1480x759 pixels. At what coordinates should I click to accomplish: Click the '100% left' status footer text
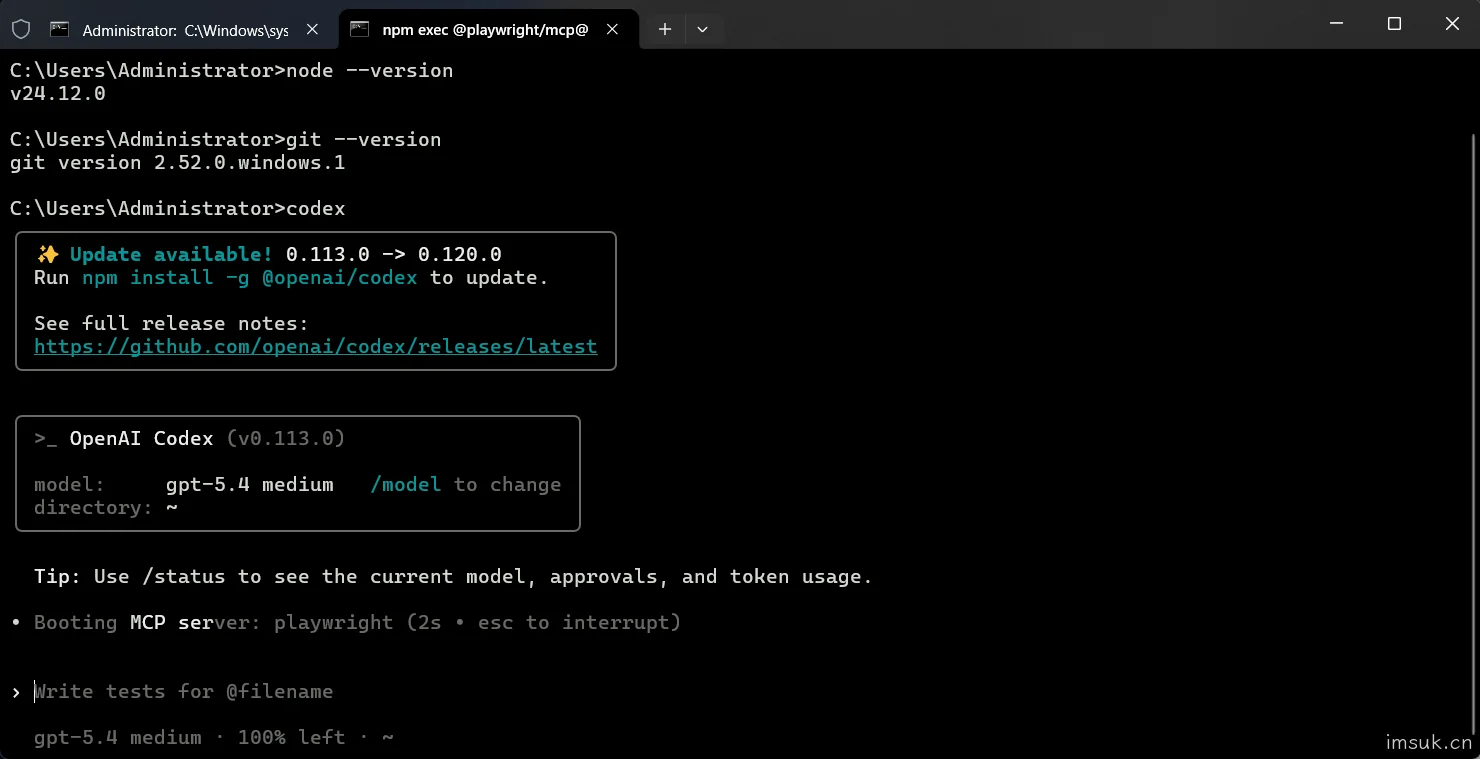point(291,737)
